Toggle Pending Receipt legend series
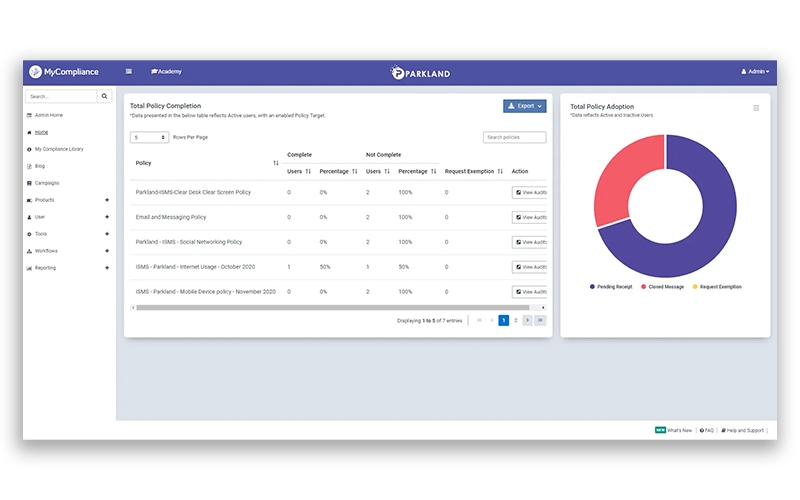This screenshot has height=500, width=800. tap(612, 287)
